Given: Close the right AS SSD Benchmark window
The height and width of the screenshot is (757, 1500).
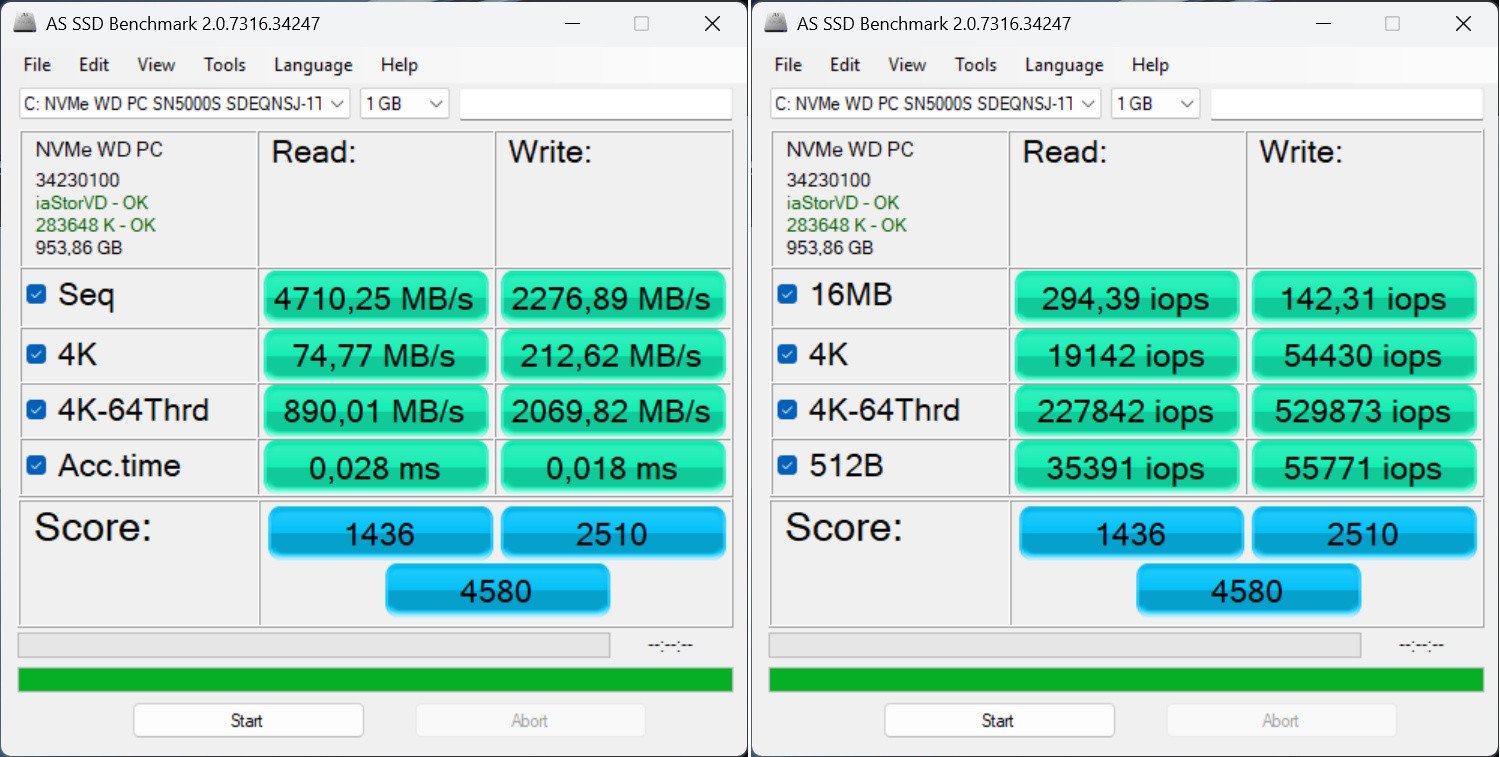Looking at the screenshot, I should [x=1463, y=24].
